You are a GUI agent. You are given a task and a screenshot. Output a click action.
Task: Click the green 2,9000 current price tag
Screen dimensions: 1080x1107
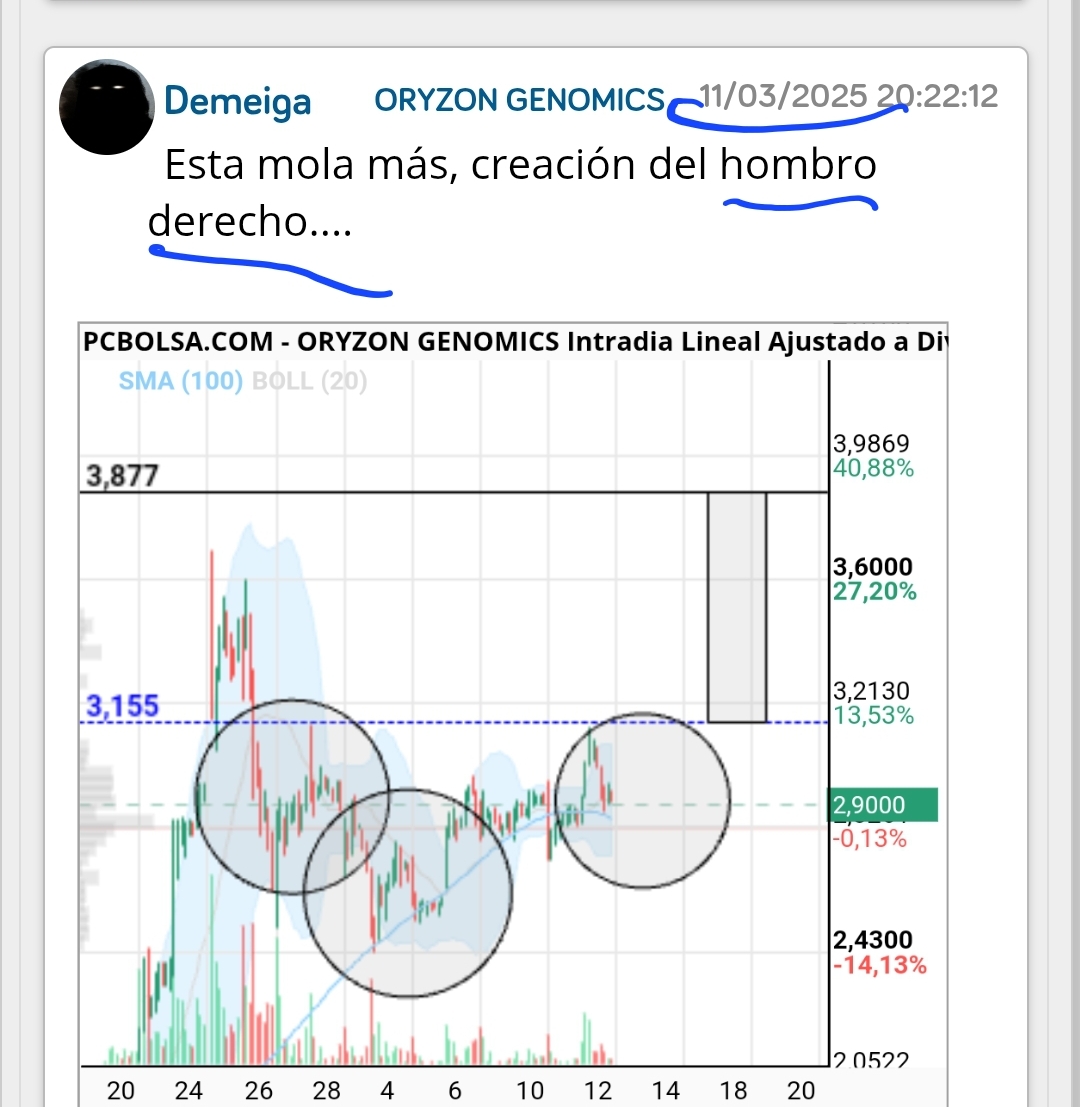coord(882,805)
